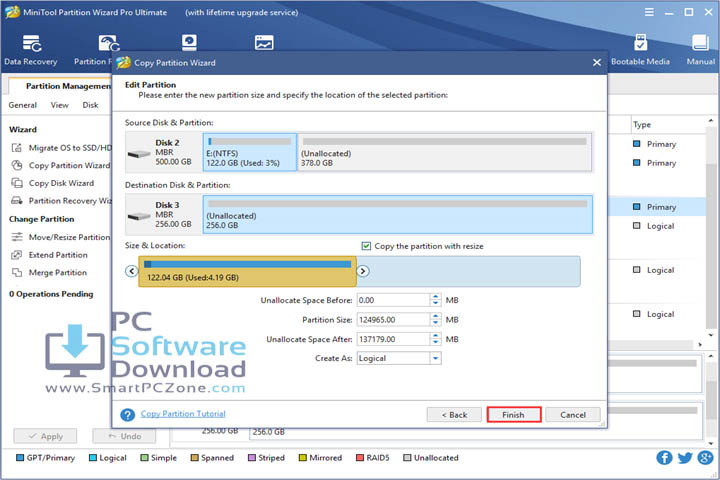Screen dimensions: 720x480
Task: Open the Facebook share icon
Action: [664, 457]
